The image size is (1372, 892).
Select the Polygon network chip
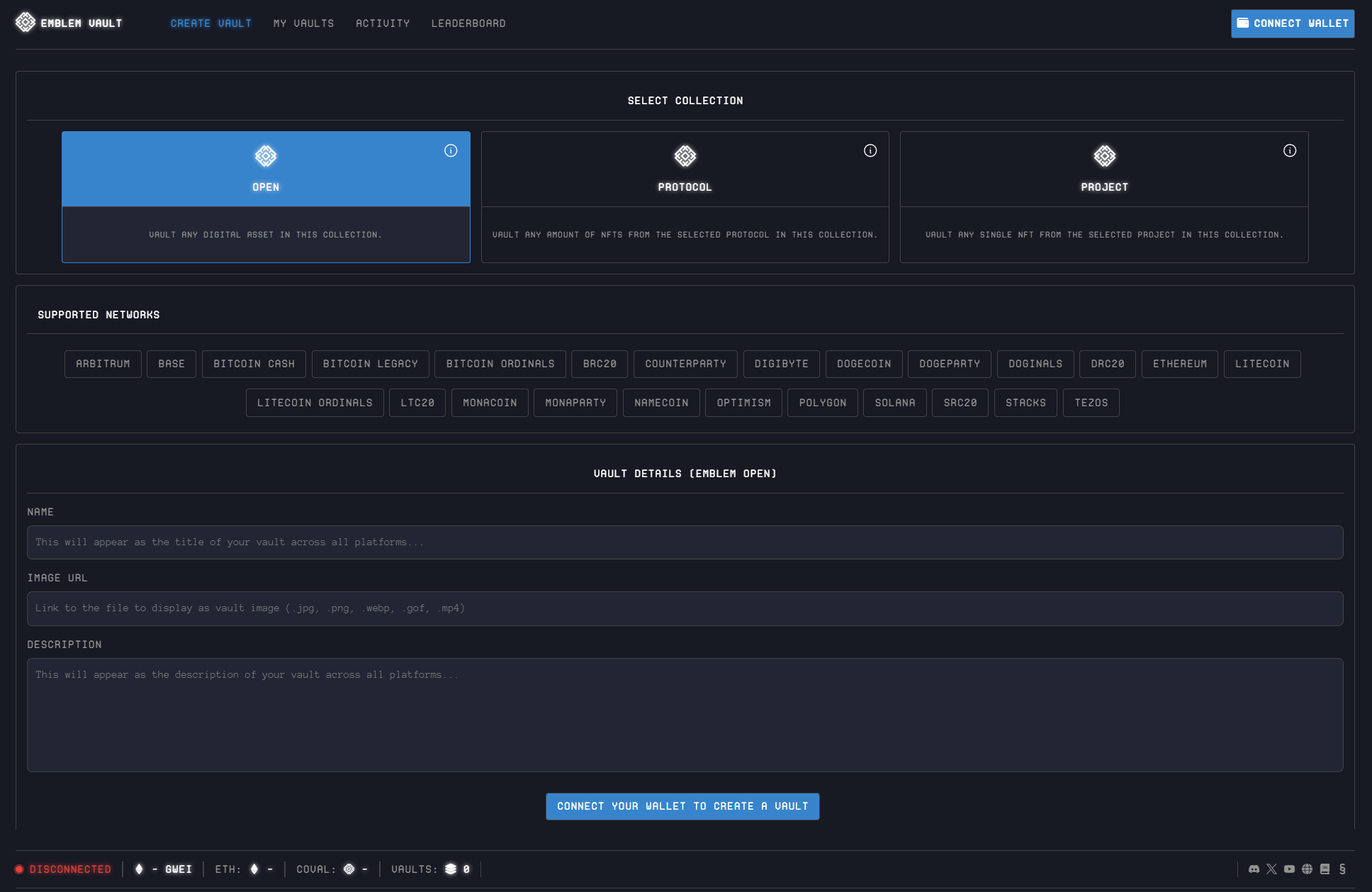[823, 403]
